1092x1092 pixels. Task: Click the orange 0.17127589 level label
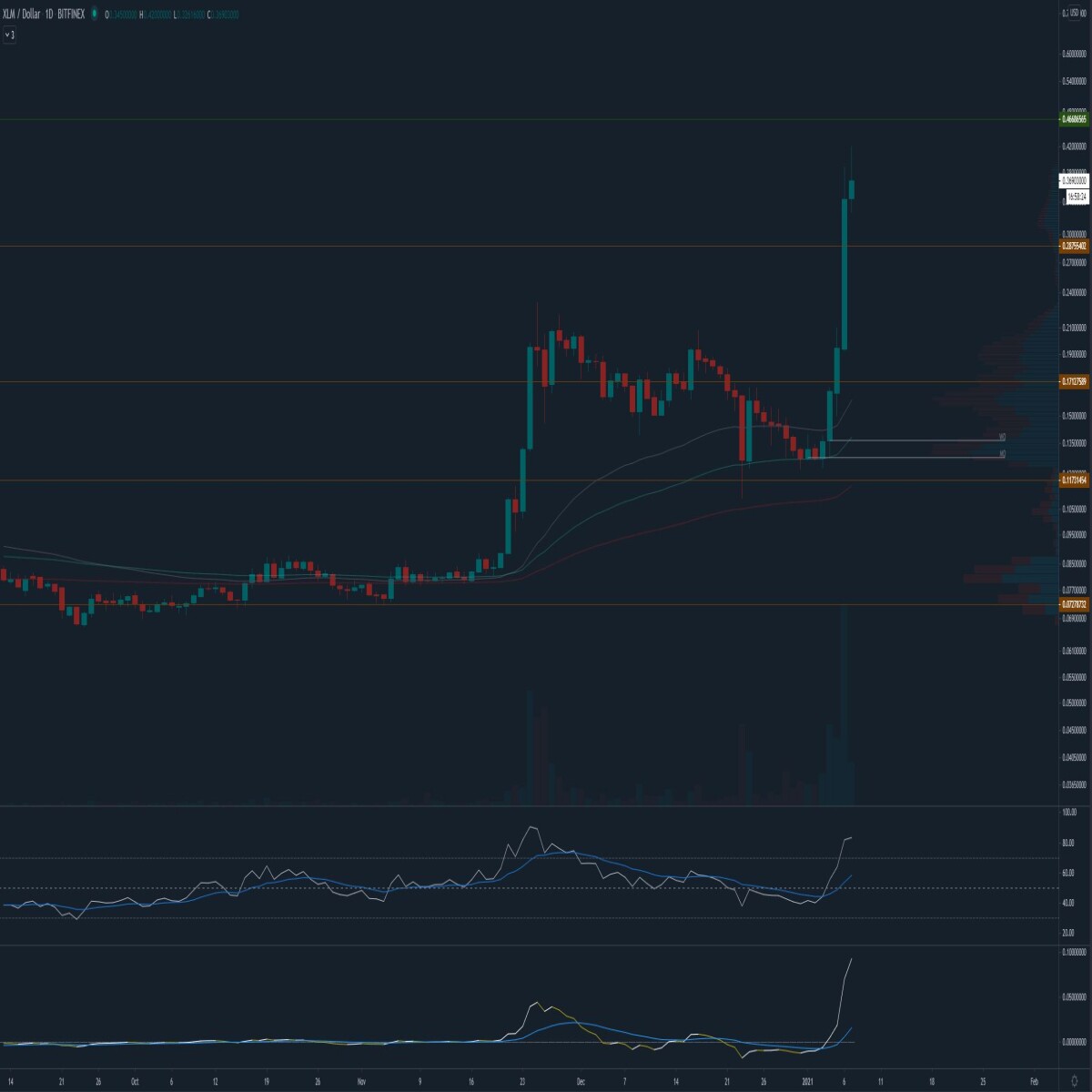click(1074, 381)
